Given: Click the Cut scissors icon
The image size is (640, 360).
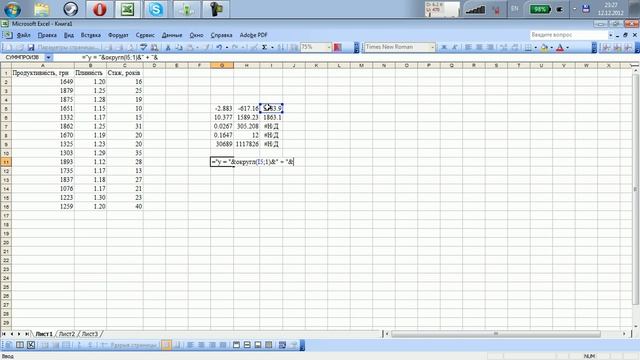Looking at the screenshot, I should point(168,48).
